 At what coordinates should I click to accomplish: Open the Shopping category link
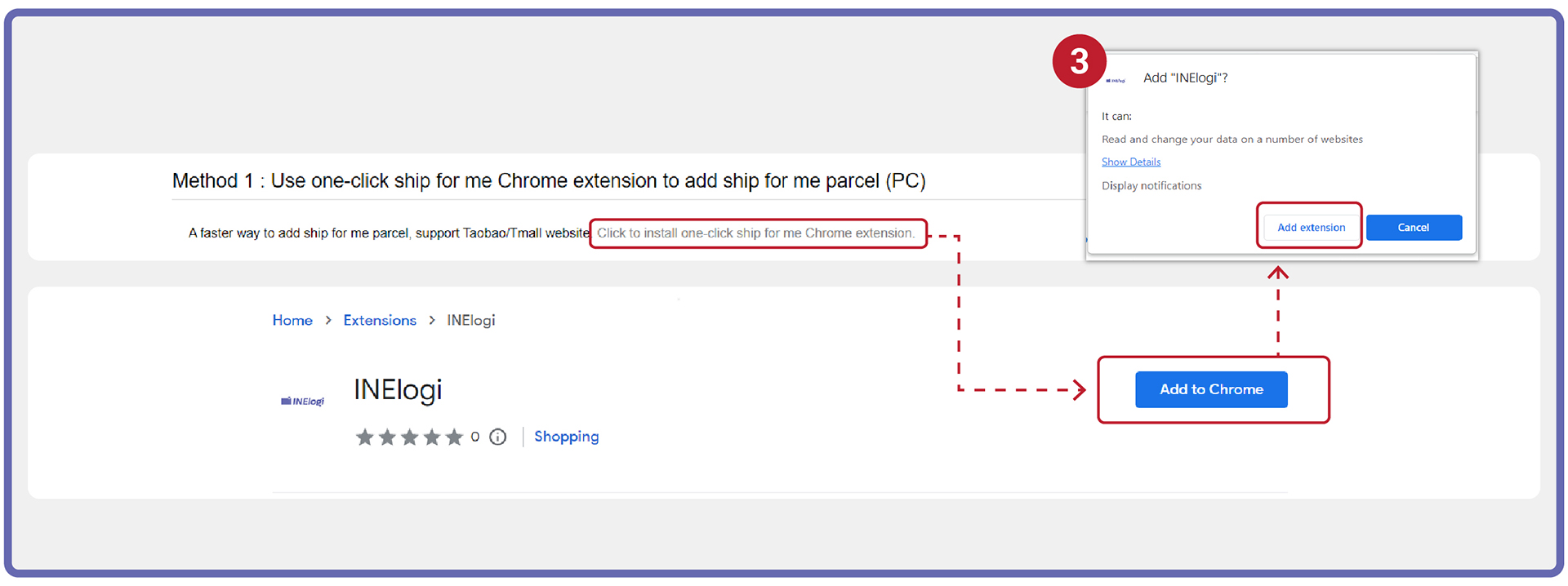pyautogui.click(x=566, y=437)
